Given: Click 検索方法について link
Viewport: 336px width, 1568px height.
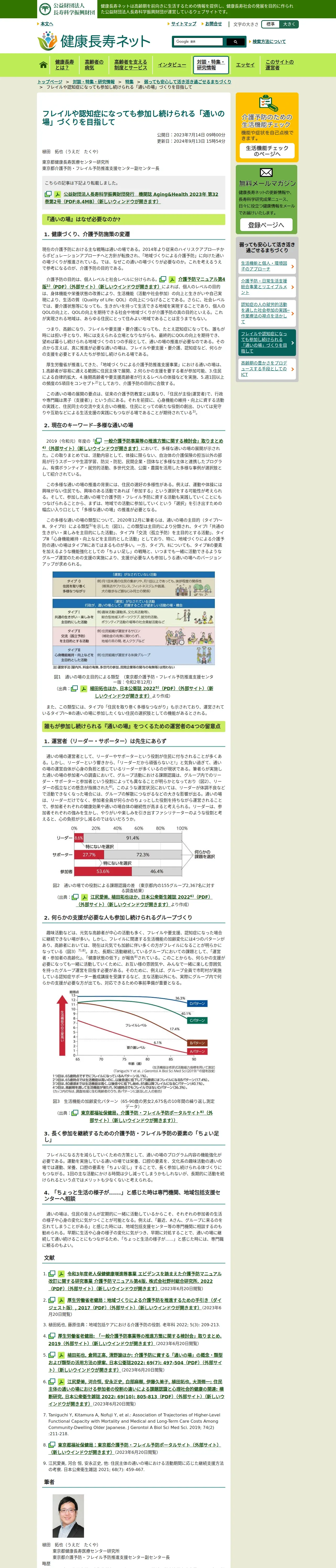Looking at the screenshot, I should pos(269,42).
